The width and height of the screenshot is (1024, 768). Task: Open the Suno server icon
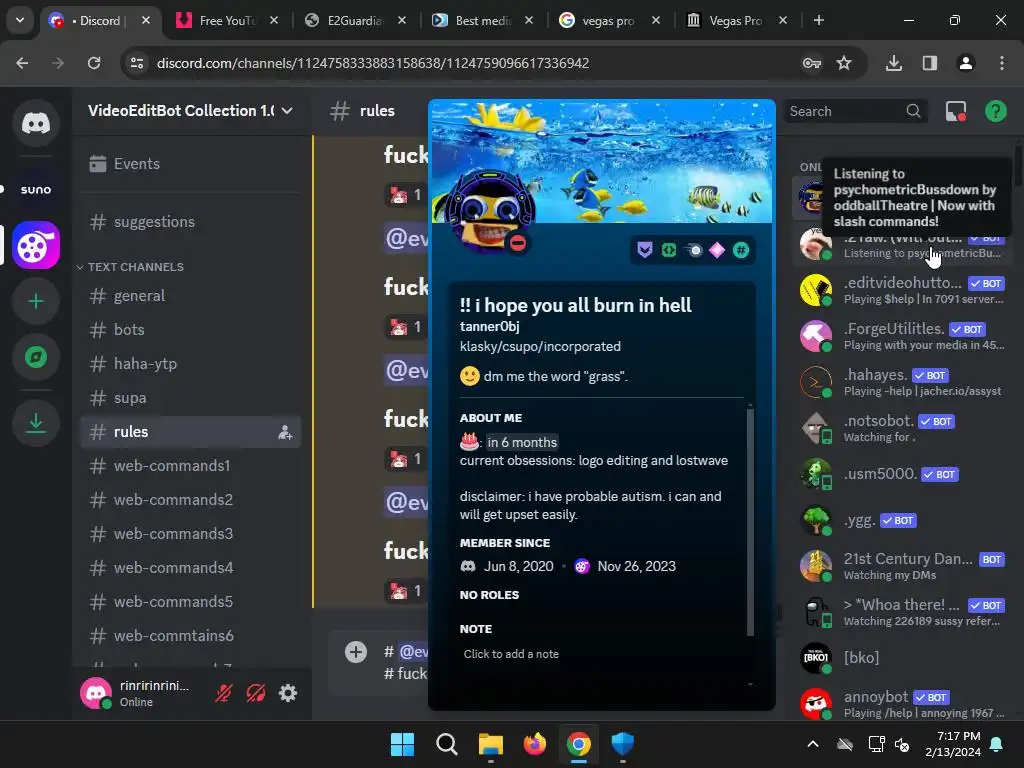[36, 189]
